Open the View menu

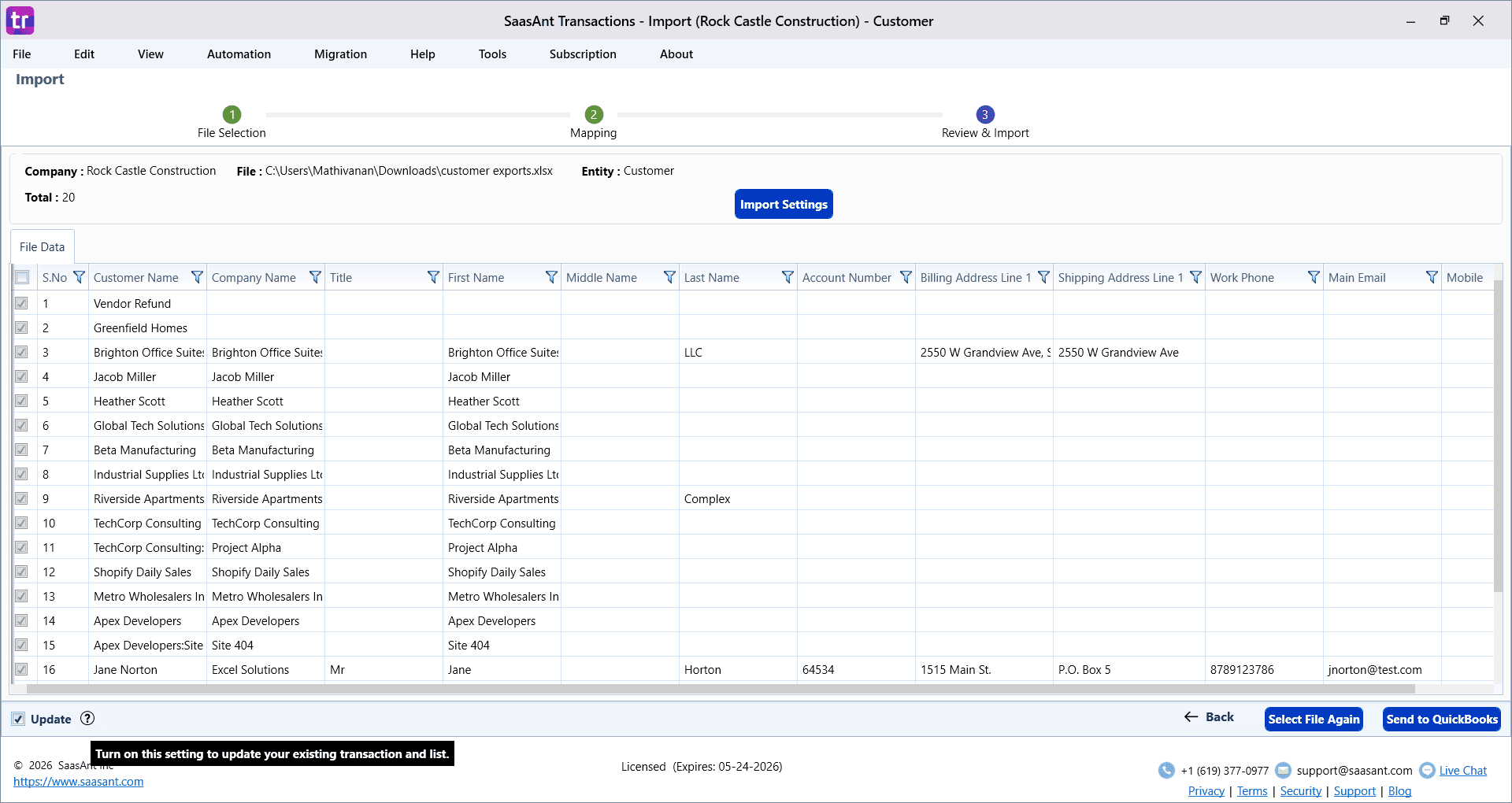[x=150, y=54]
